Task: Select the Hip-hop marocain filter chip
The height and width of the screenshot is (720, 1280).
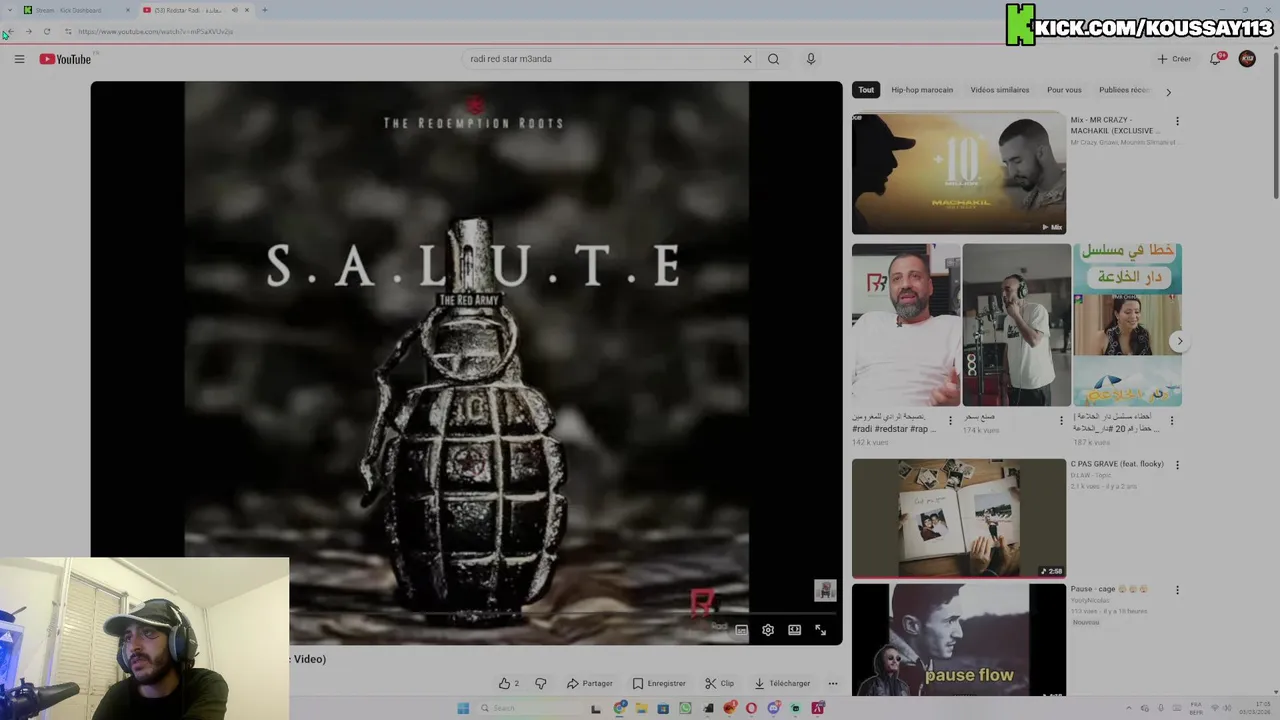Action: click(922, 90)
